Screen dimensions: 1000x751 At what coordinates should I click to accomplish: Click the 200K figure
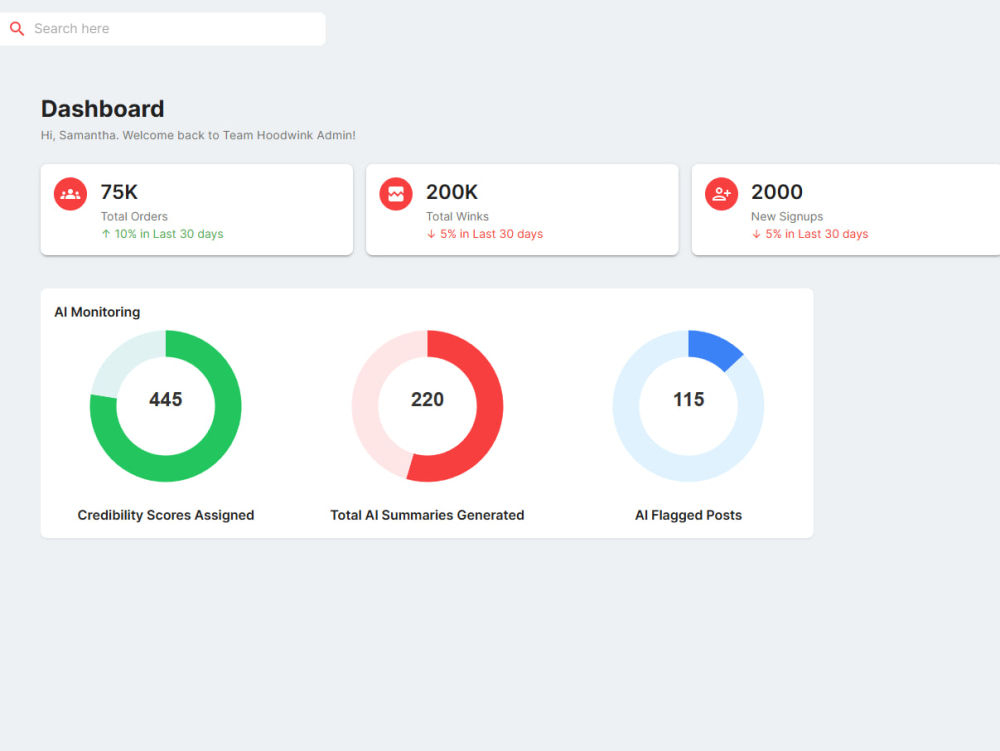(x=452, y=192)
